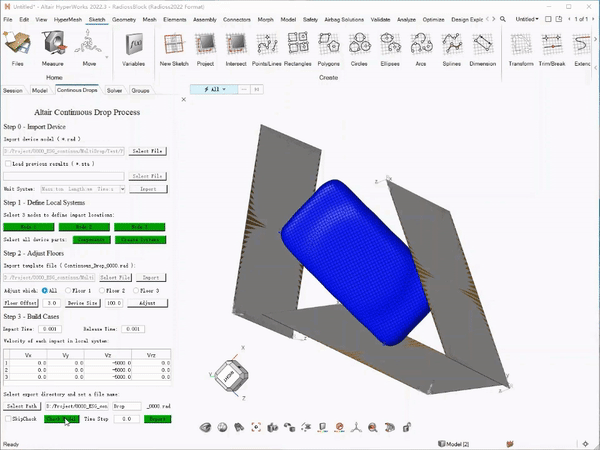Viewport: 600px width, 450px height.
Task: Click the axis triad icon in view toolbar
Action: click(356, 427)
